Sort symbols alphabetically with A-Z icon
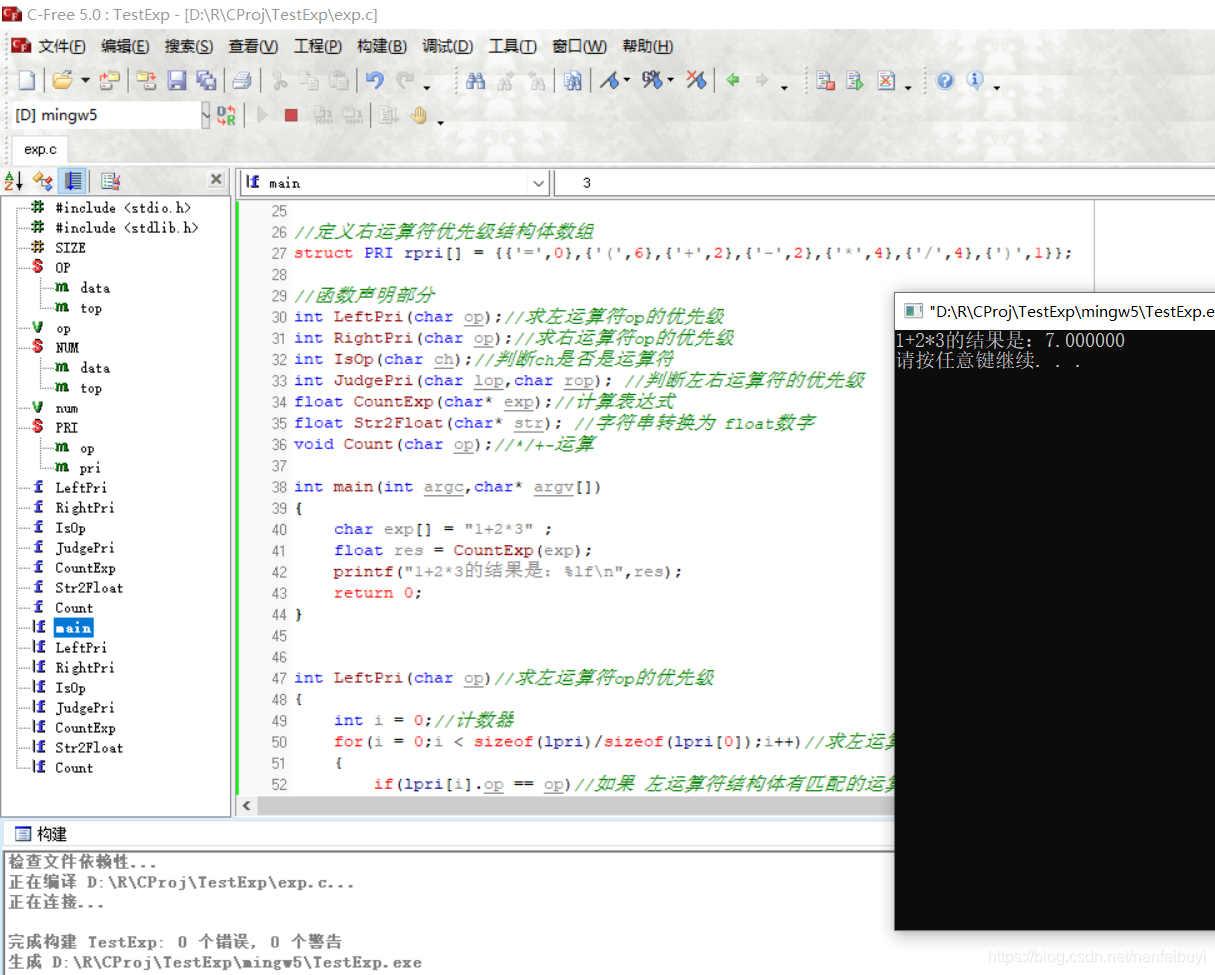The image size is (1215, 975). [x=14, y=181]
